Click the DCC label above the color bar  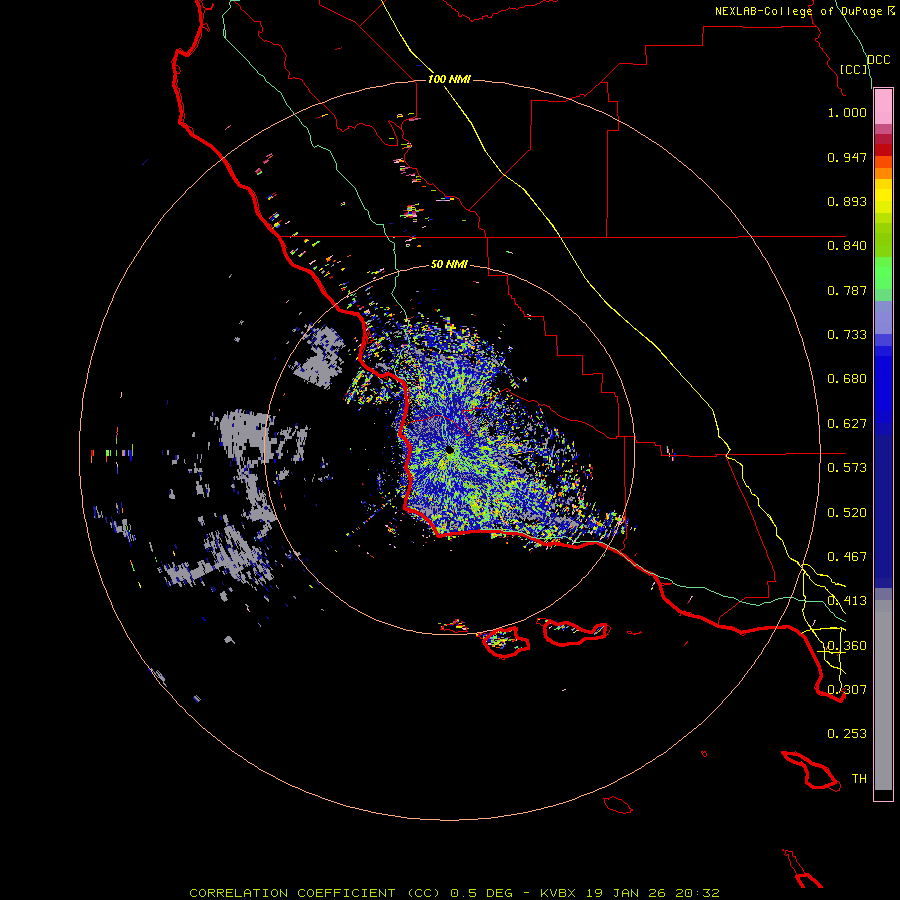pos(878,60)
